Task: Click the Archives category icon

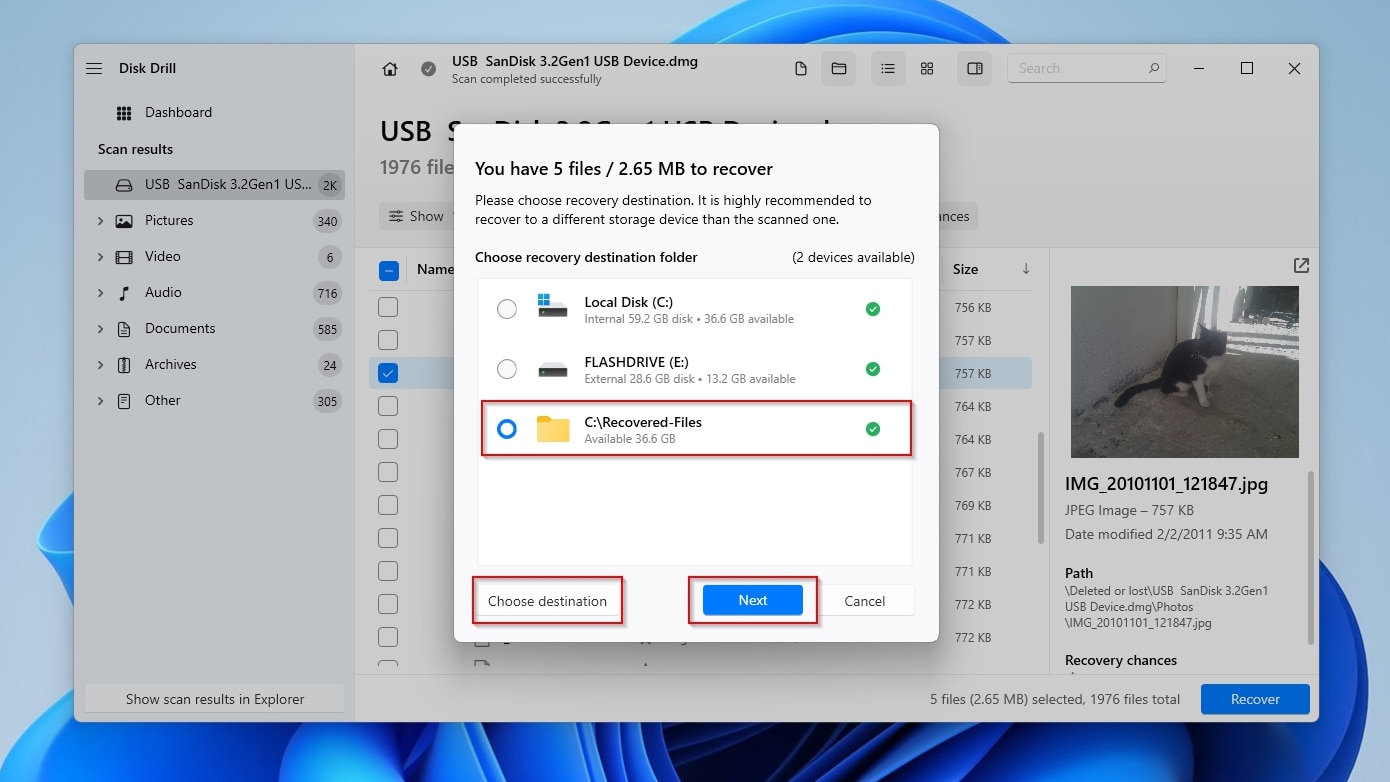Action: [x=124, y=365]
